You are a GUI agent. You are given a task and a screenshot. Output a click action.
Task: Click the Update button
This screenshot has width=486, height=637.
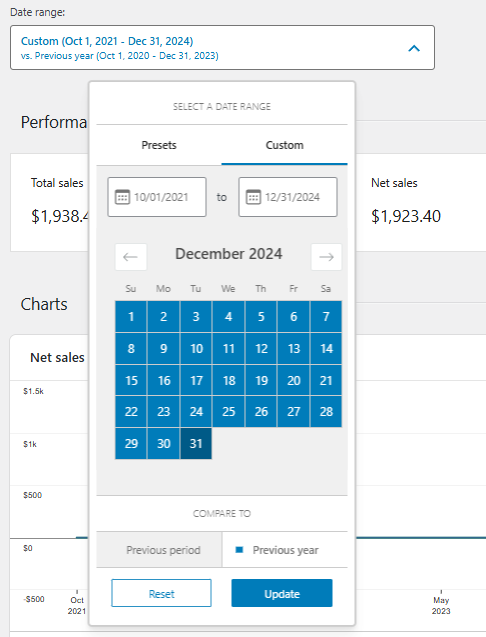point(282,593)
